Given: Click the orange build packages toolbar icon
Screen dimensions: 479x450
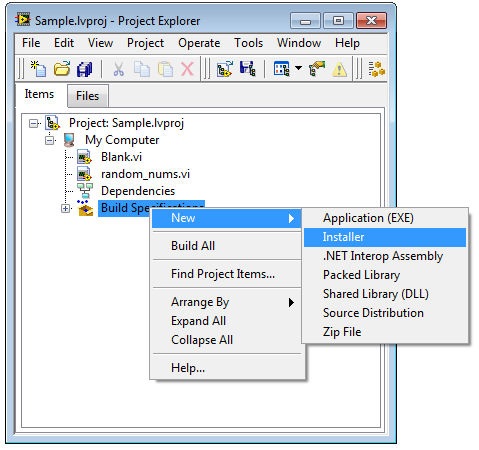Looking at the screenshot, I should click(377, 69).
